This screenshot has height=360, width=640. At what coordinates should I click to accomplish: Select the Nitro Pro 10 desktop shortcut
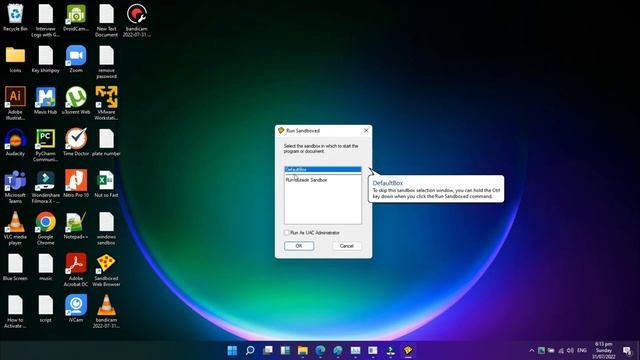[76, 184]
